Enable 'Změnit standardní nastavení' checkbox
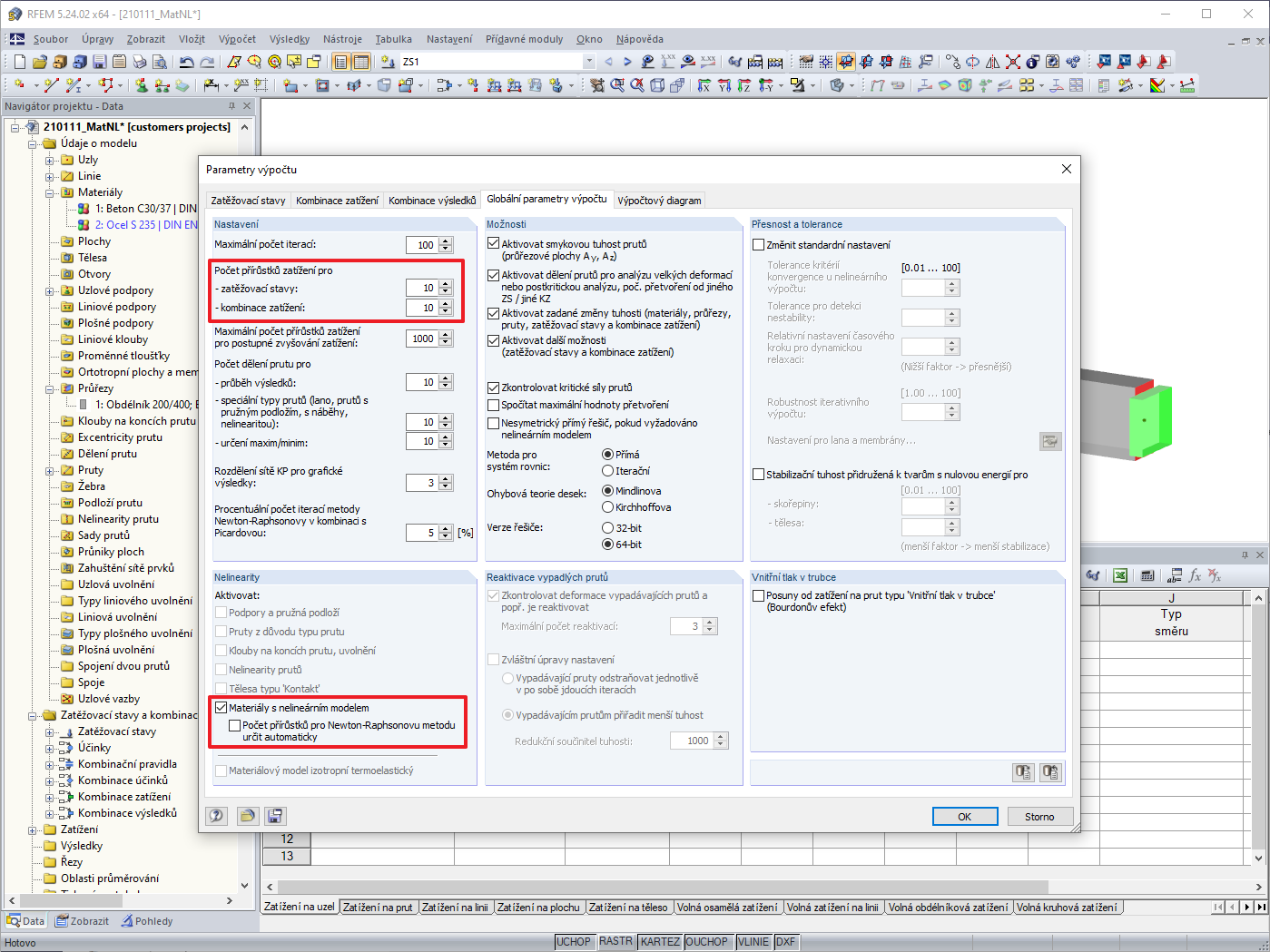Image resolution: width=1270 pixels, height=952 pixels. pos(759,244)
